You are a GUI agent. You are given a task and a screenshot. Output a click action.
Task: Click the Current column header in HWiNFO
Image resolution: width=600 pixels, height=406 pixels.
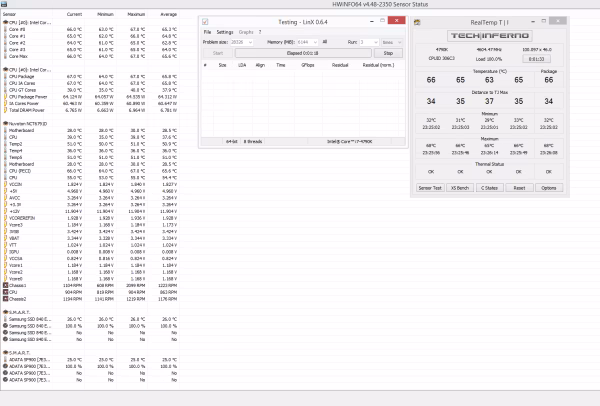tap(74, 15)
